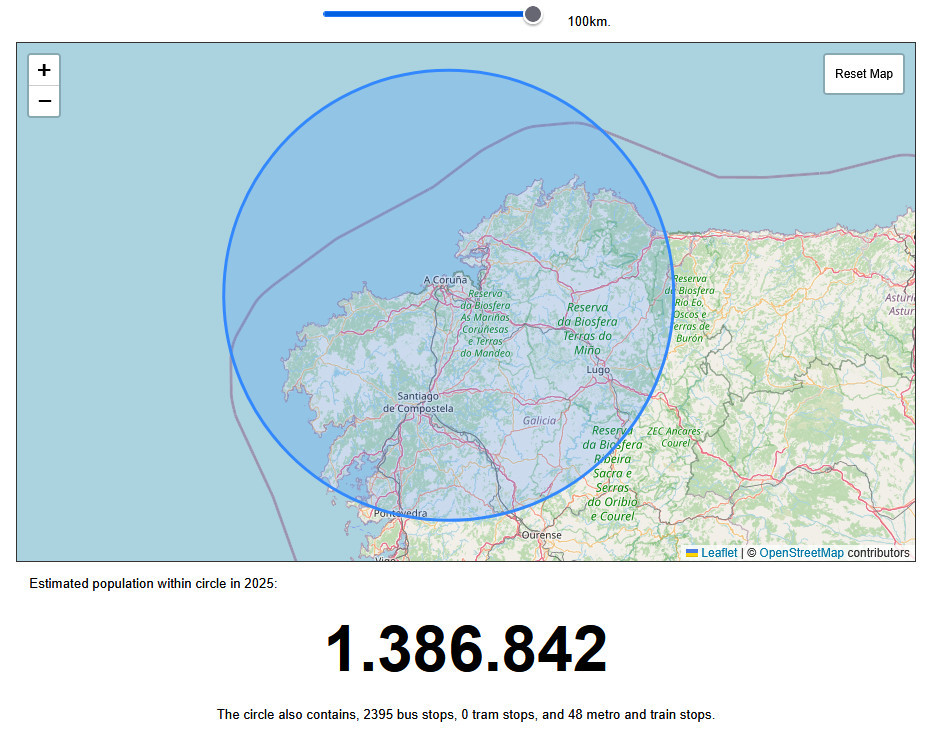Click the 'Estimated population within circle in 2025' label
The width and height of the screenshot is (932, 734).
pyautogui.click(x=153, y=584)
